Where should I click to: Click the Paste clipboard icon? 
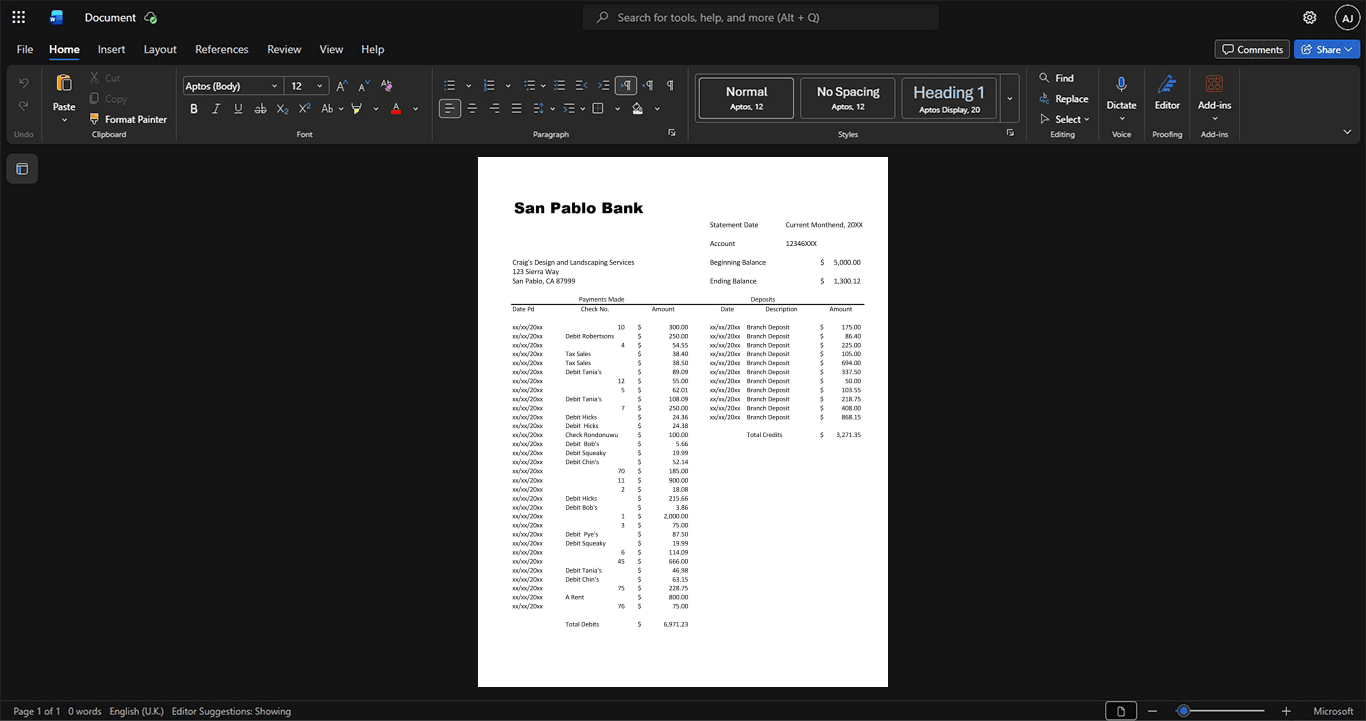[x=64, y=83]
